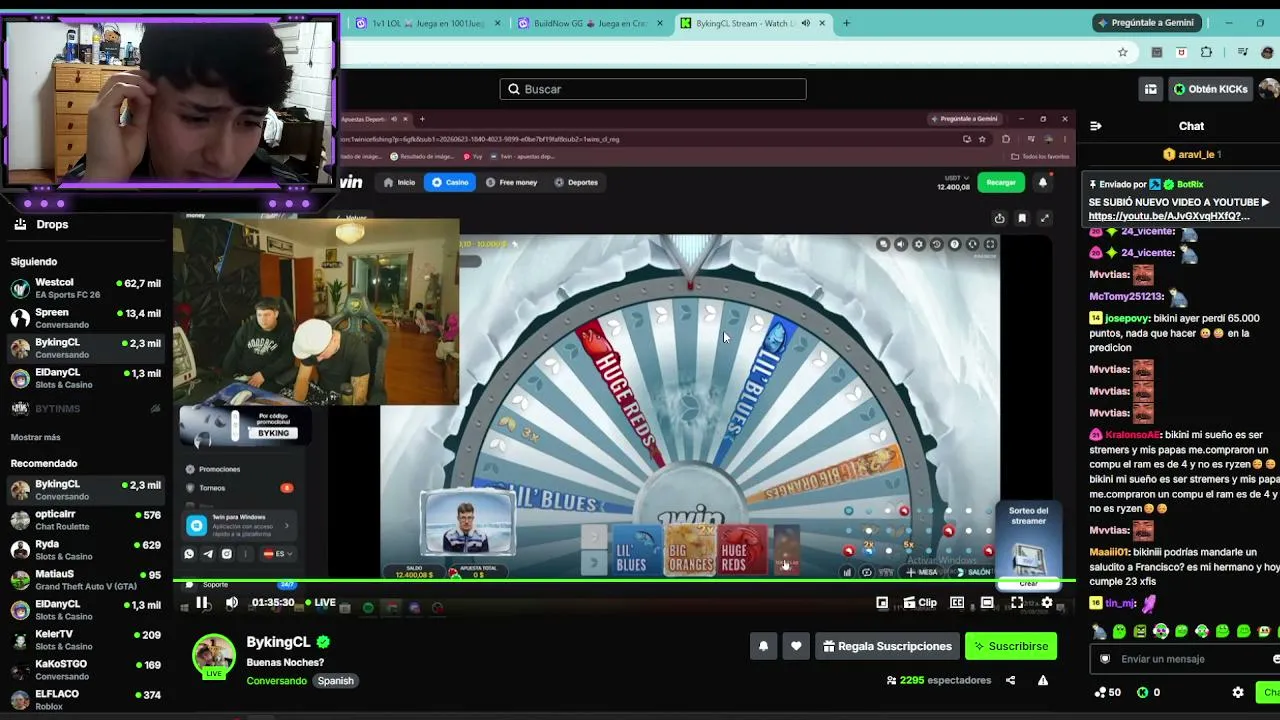Open ElDanyCL channel in Siguiendo list
Viewport: 1280px width, 720px height.
pos(85,379)
